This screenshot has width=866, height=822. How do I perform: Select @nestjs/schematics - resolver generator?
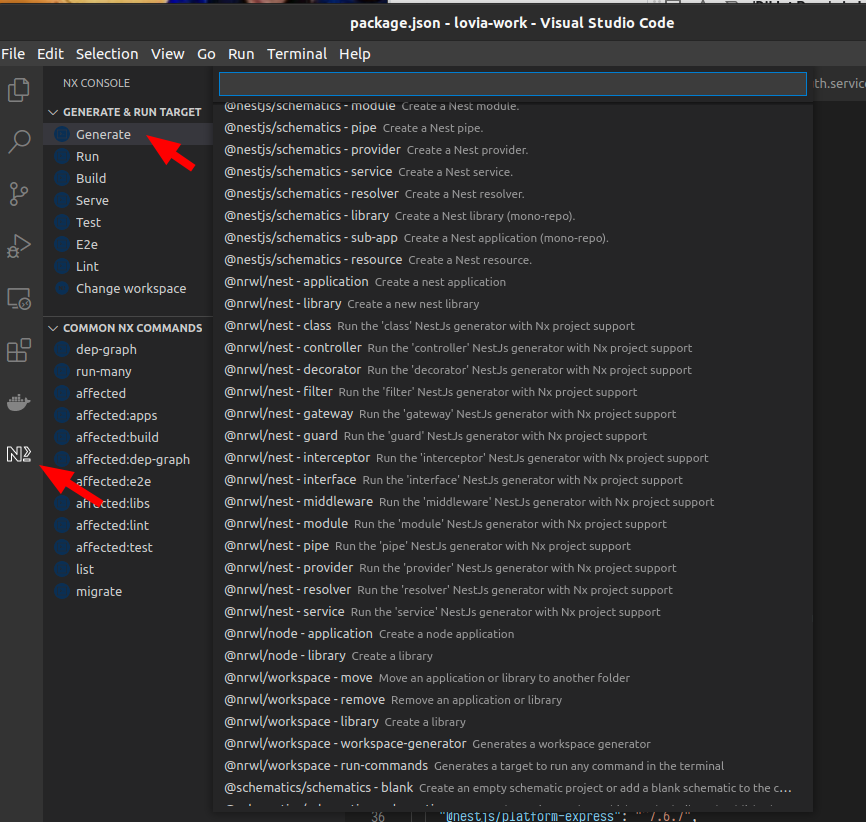click(513, 194)
